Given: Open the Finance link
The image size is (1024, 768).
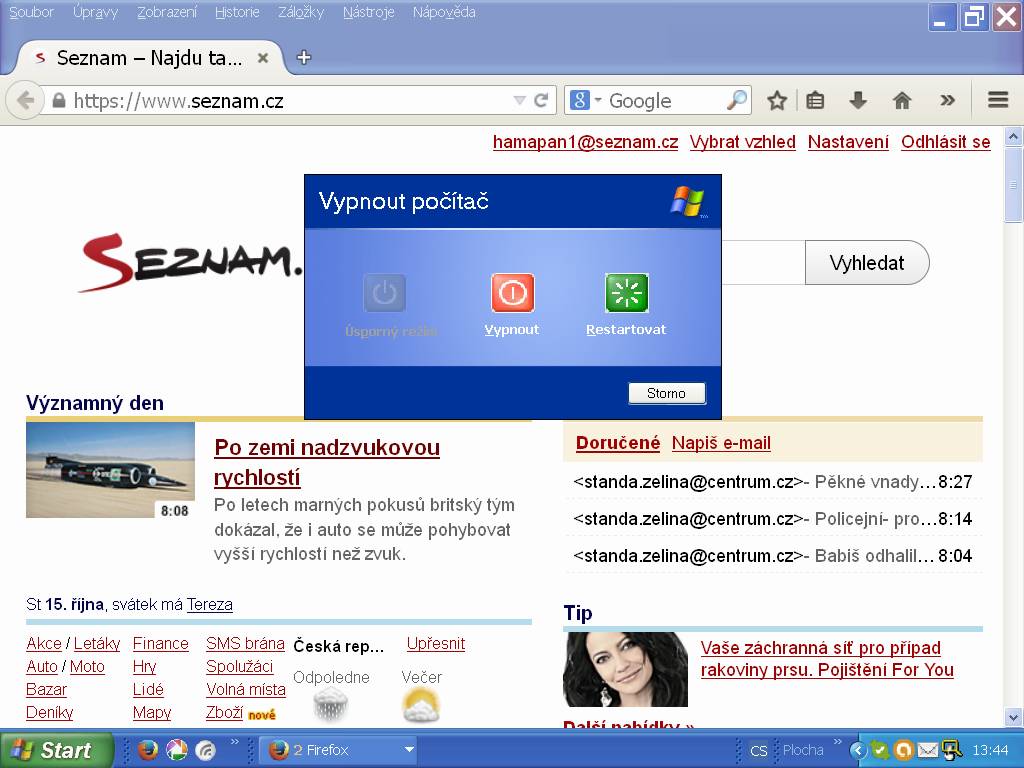Looking at the screenshot, I should click(x=161, y=643).
